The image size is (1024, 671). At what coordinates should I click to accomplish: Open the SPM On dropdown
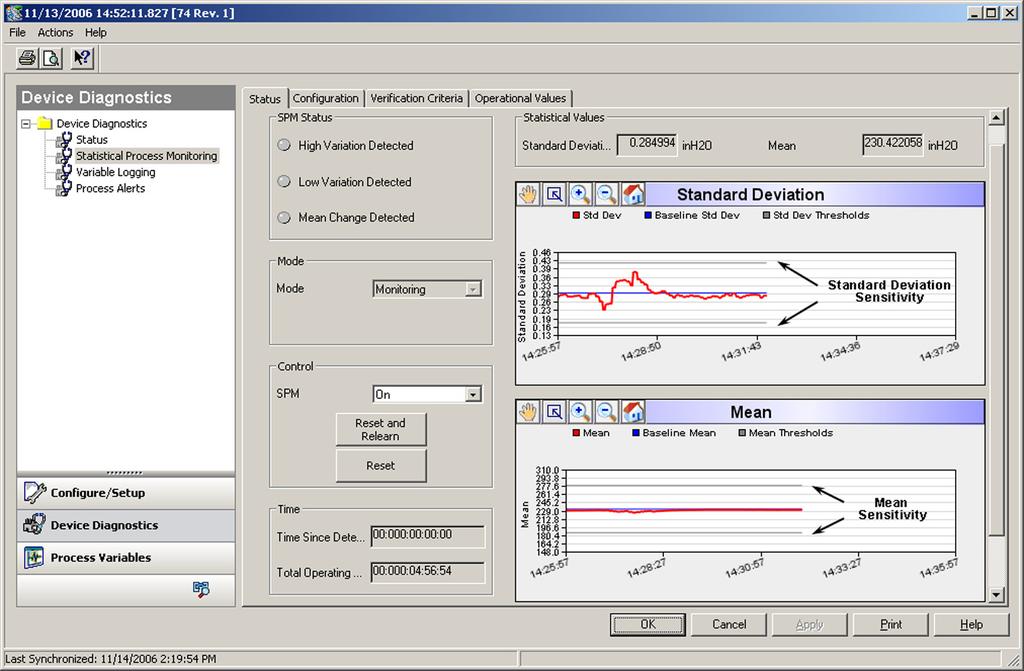pos(473,394)
